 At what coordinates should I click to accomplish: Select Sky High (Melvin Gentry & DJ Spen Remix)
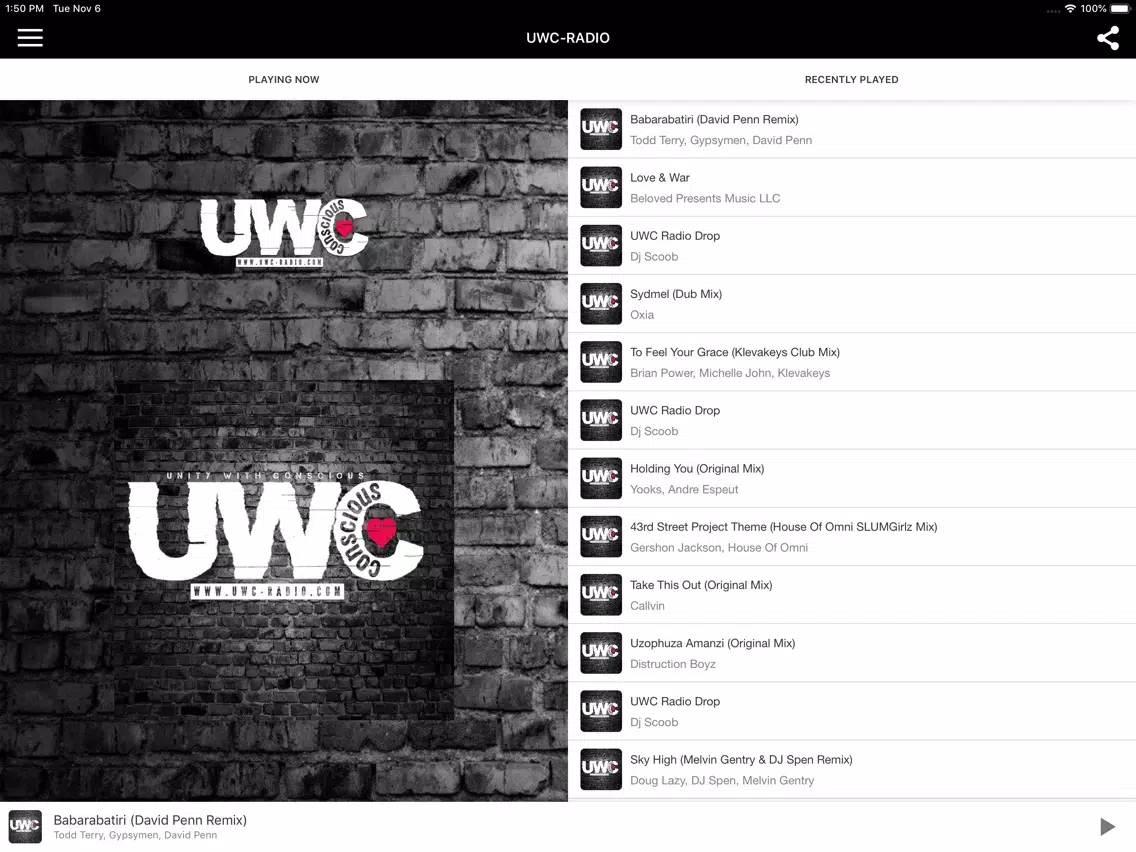point(852,769)
